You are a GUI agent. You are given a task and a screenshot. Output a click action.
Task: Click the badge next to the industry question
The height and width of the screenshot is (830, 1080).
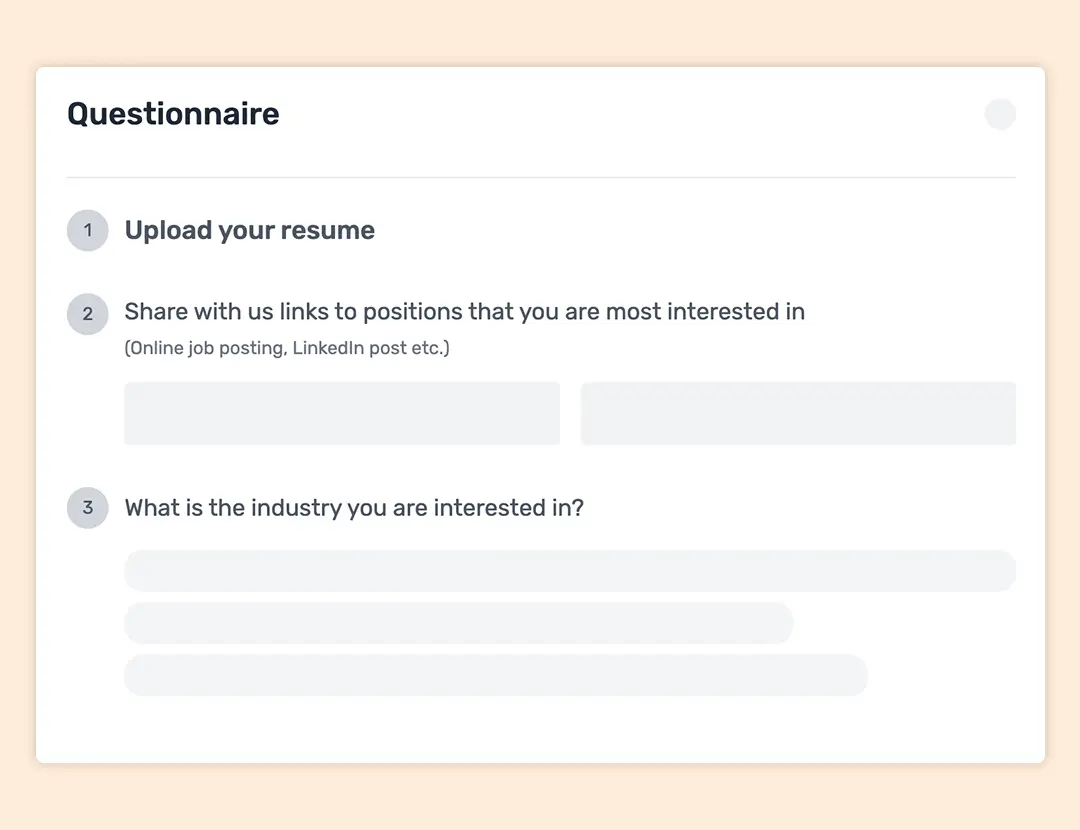coord(87,507)
